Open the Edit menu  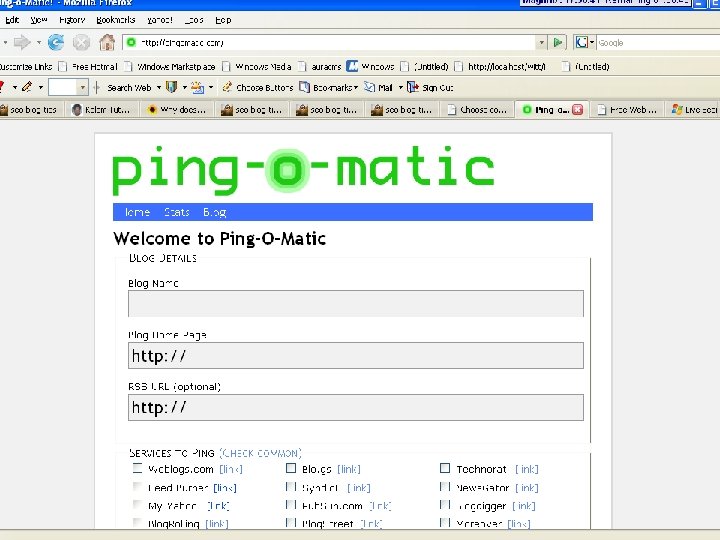(12, 20)
